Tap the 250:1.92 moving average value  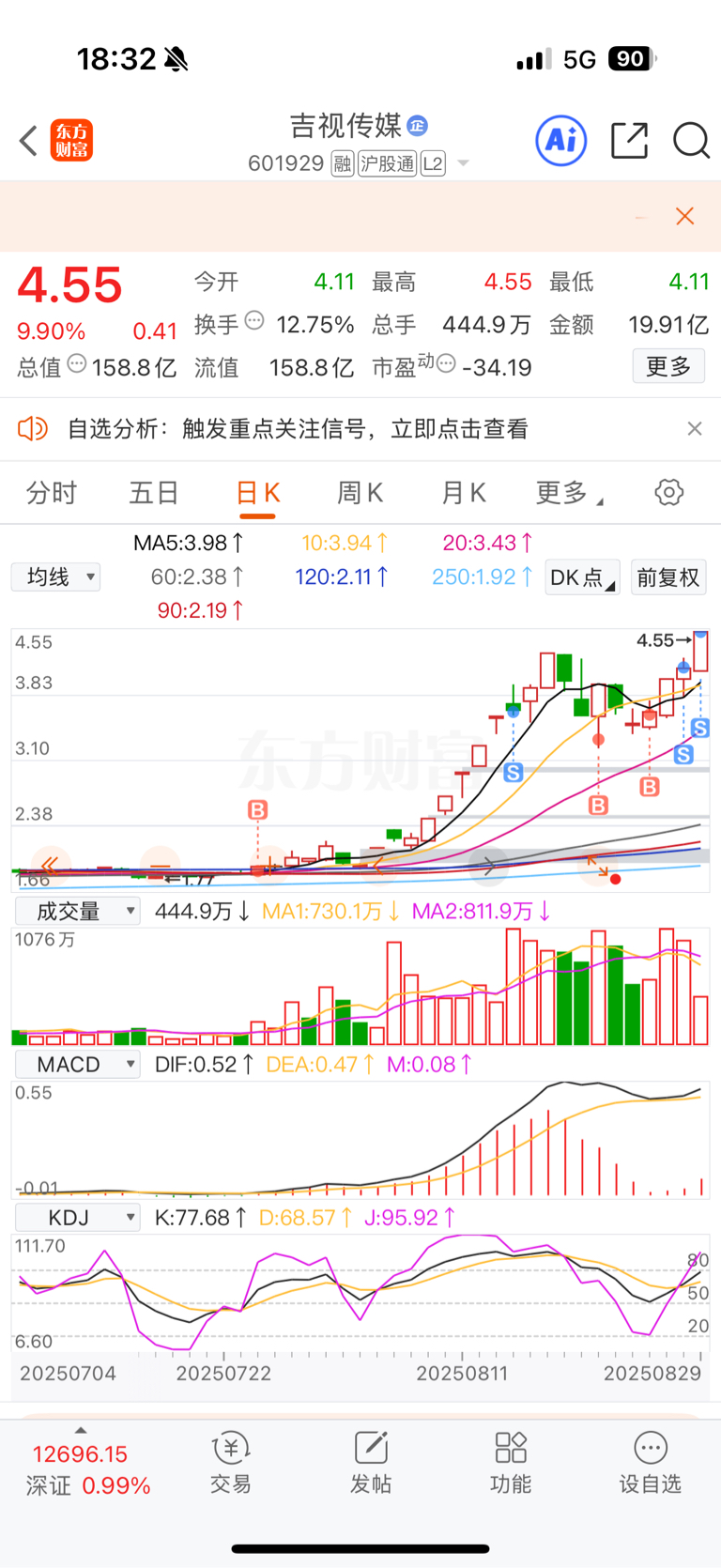(483, 576)
